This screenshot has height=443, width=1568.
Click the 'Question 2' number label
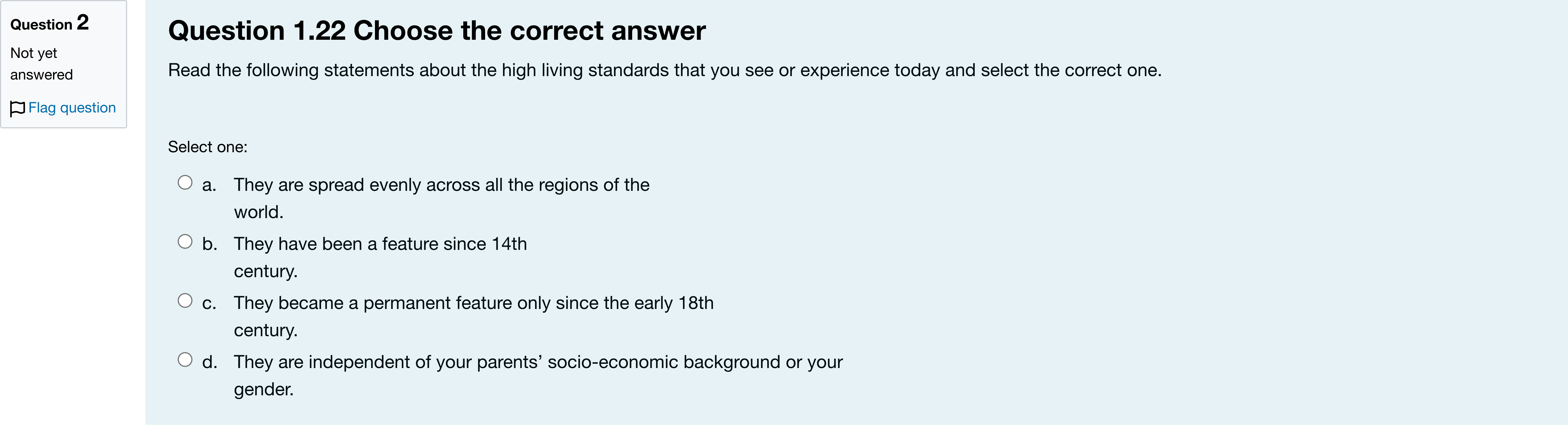click(49, 23)
